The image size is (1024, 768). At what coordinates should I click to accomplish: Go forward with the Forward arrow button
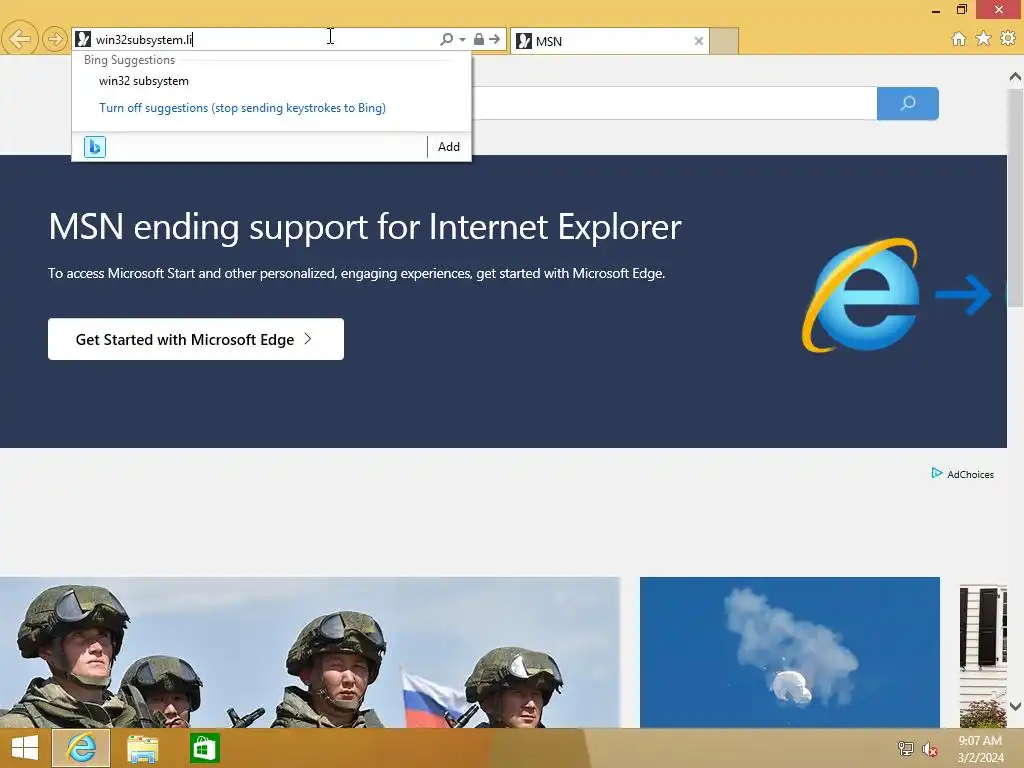click(55, 39)
